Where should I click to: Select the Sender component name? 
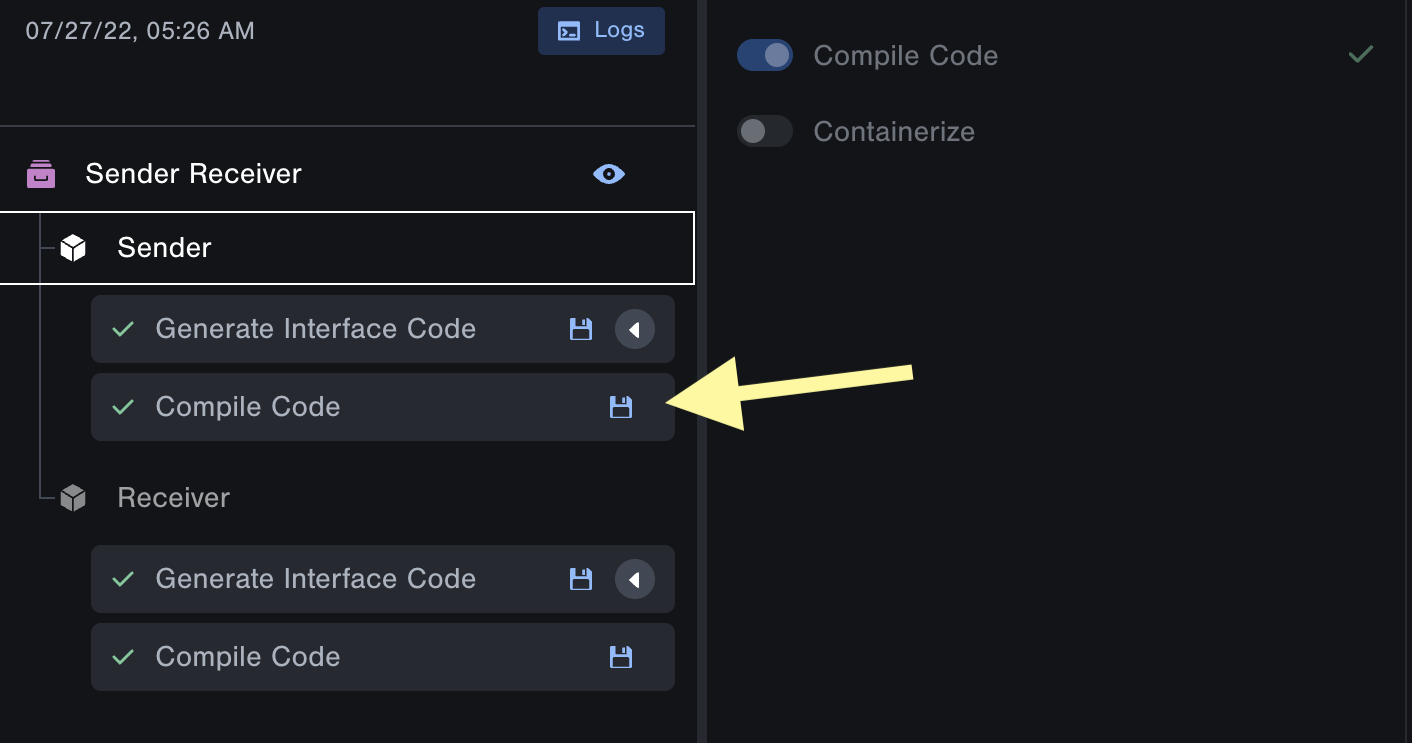click(x=164, y=248)
